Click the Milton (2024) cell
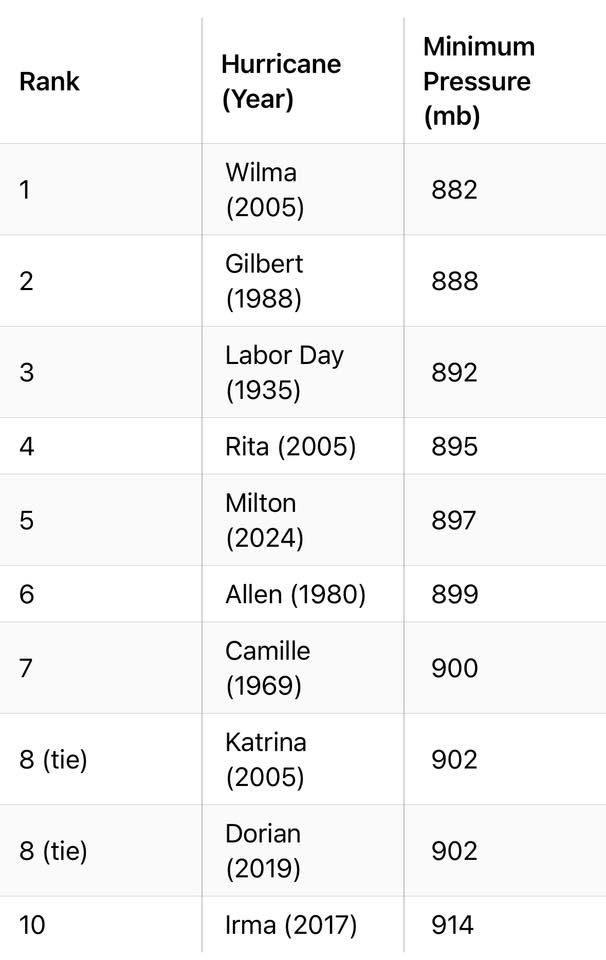Image resolution: width=606 pixels, height=960 pixels. point(264,520)
